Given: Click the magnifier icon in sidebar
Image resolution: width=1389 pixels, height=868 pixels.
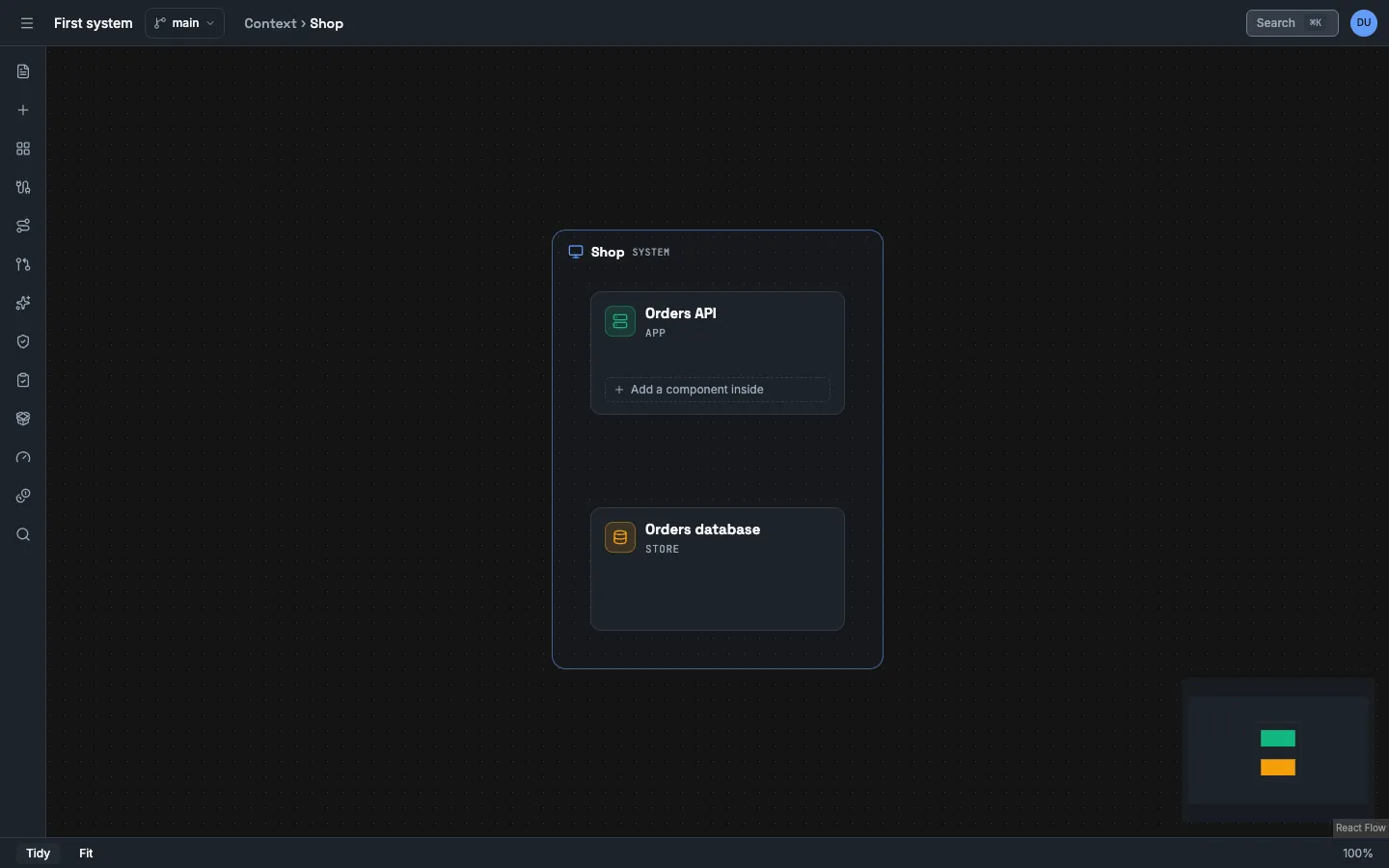Looking at the screenshot, I should [x=23, y=534].
